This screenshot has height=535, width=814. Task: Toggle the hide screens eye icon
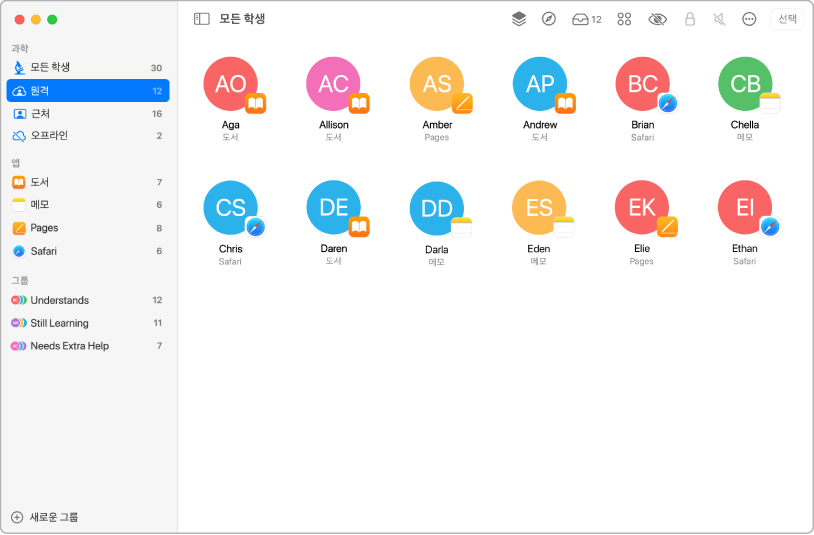pos(657,19)
